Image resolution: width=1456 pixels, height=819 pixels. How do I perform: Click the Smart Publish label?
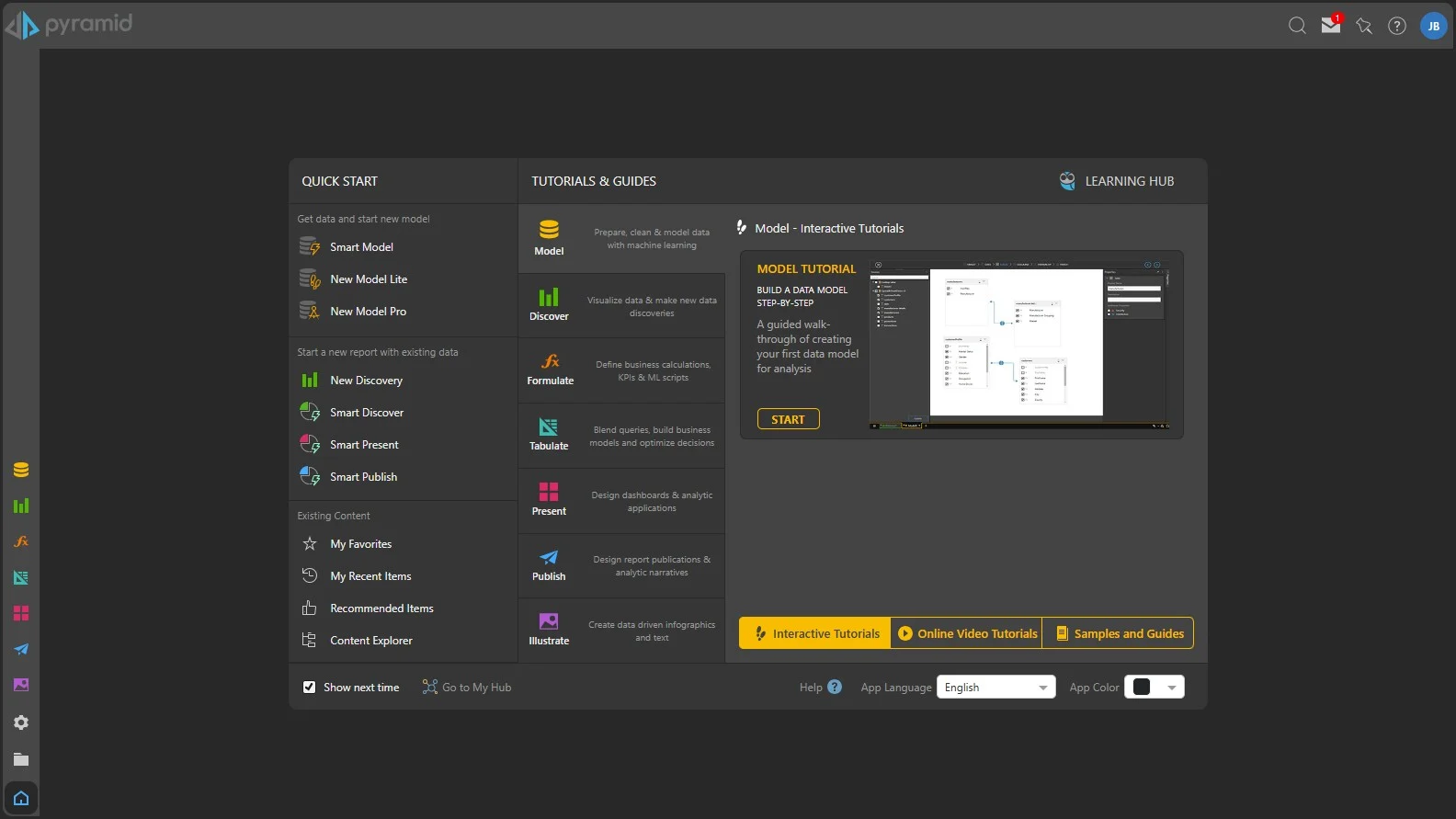pos(364,476)
